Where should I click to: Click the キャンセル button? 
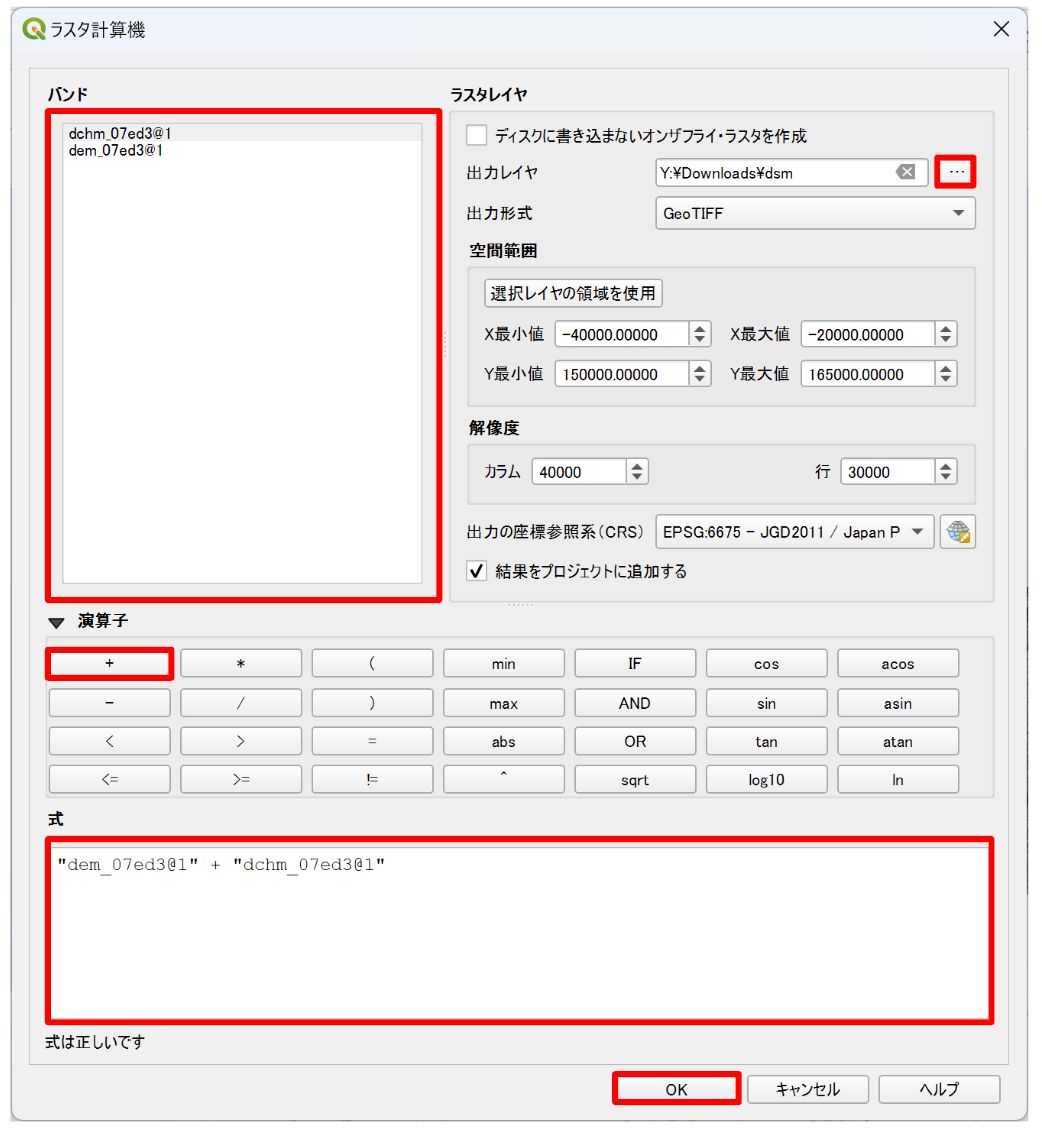(808, 1088)
